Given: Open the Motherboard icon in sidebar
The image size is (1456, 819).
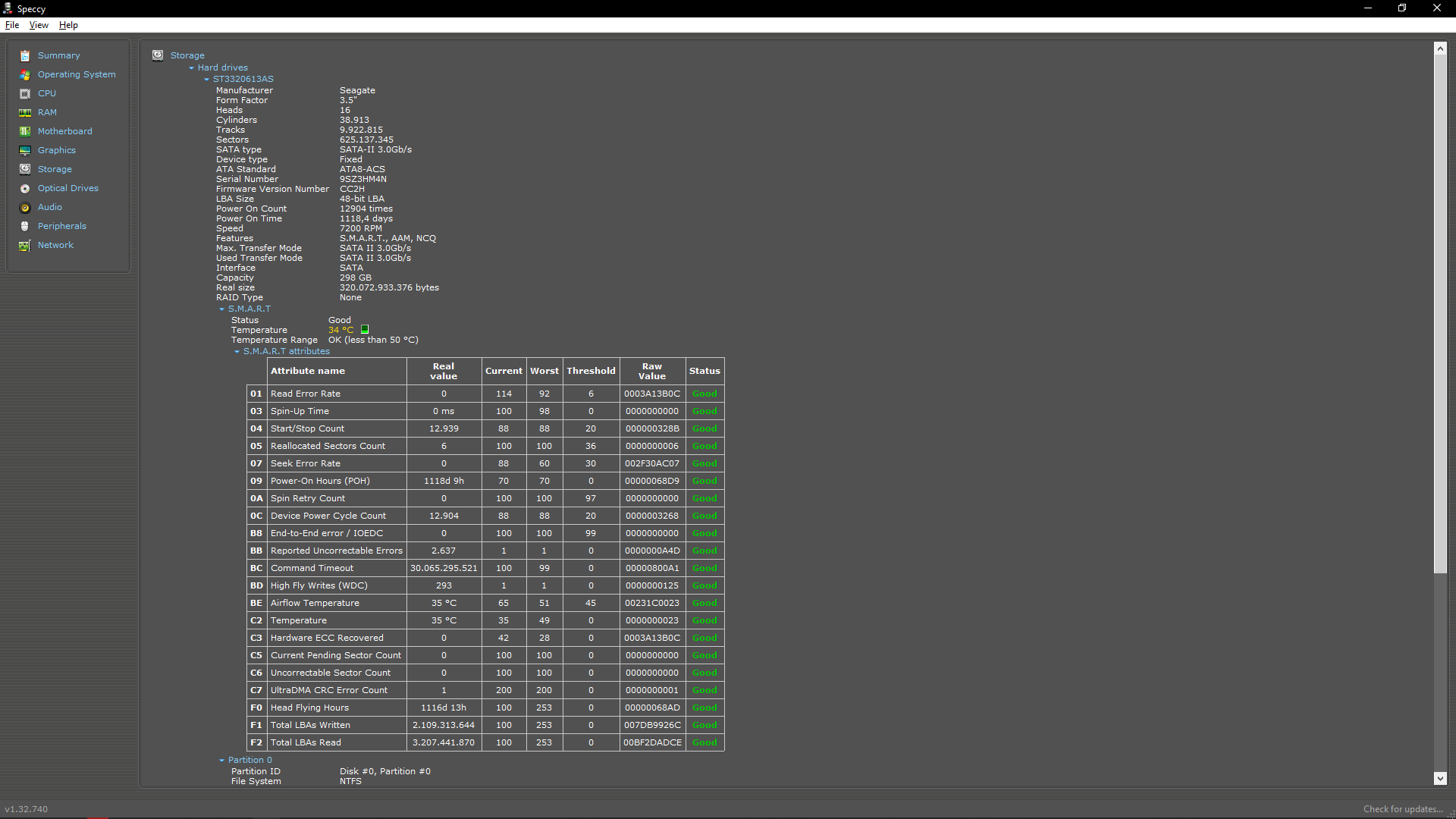Looking at the screenshot, I should point(25,131).
